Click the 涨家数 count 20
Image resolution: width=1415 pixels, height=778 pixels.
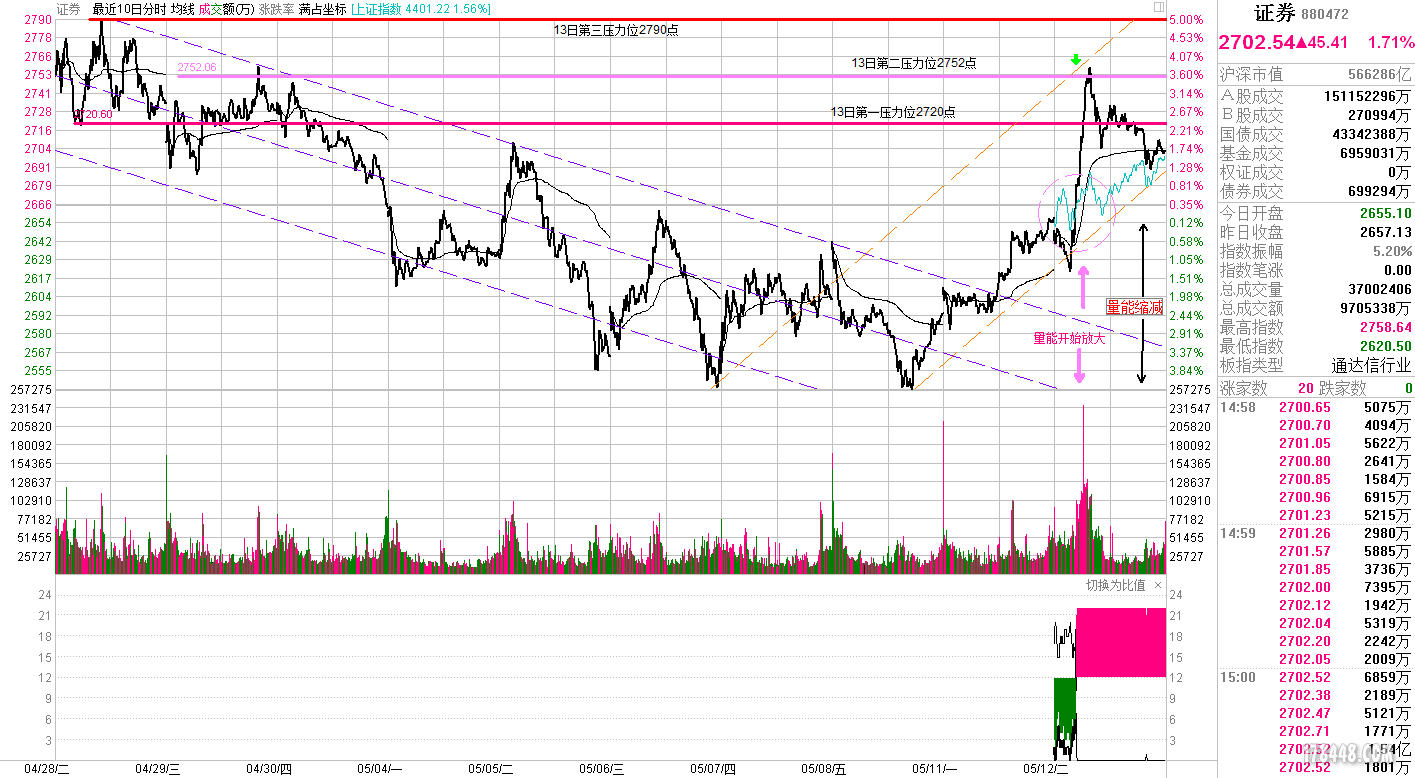click(1306, 388)
